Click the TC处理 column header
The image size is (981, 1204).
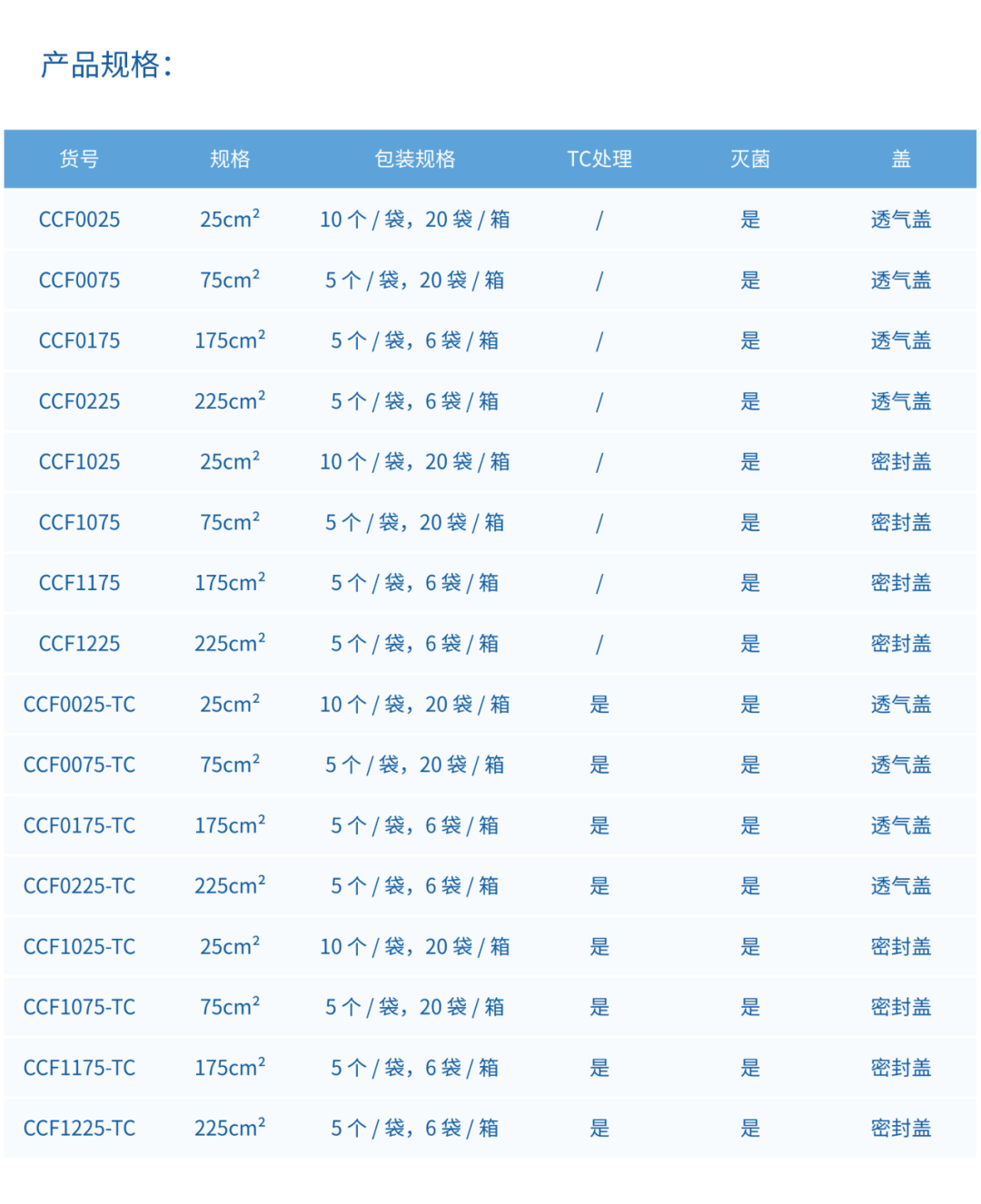tap(599, 159)
